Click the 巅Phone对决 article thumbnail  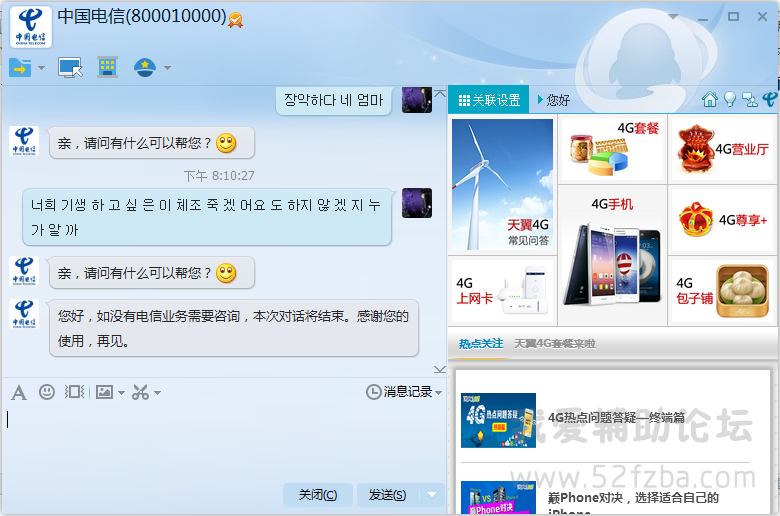pos(498,498)
